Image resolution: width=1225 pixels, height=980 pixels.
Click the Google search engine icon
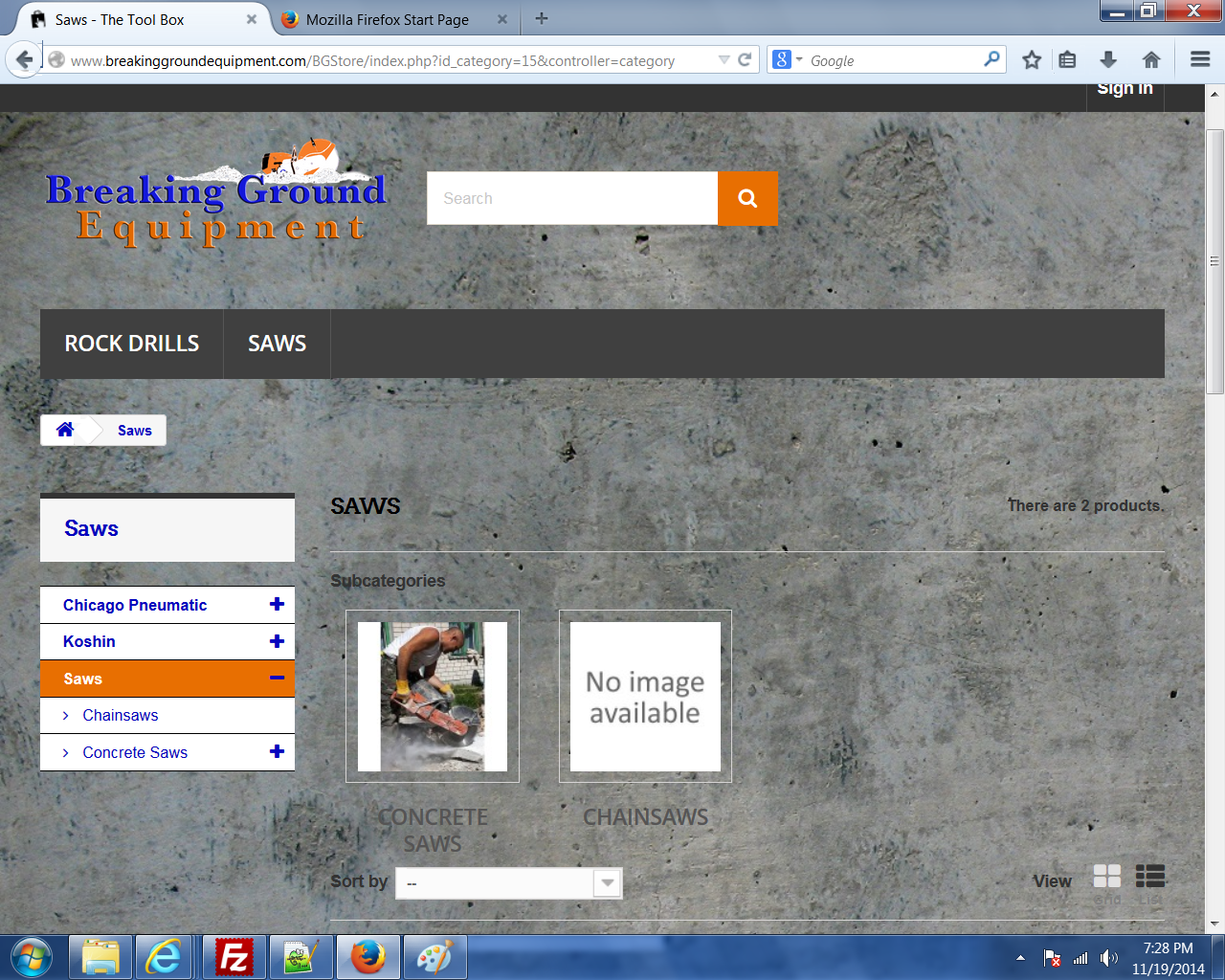point(782,59)
